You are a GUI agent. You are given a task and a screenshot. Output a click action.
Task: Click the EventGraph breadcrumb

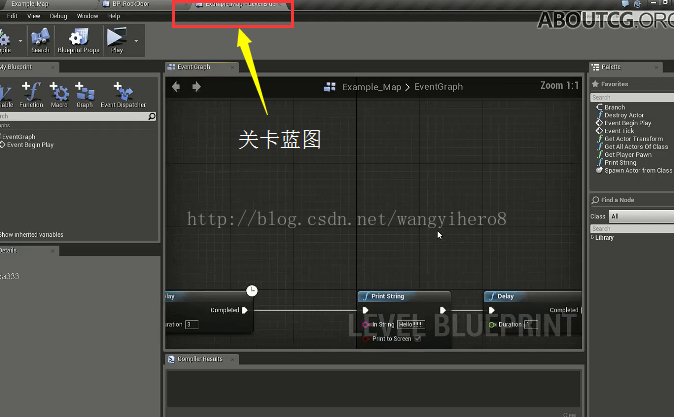pos(438,87)
